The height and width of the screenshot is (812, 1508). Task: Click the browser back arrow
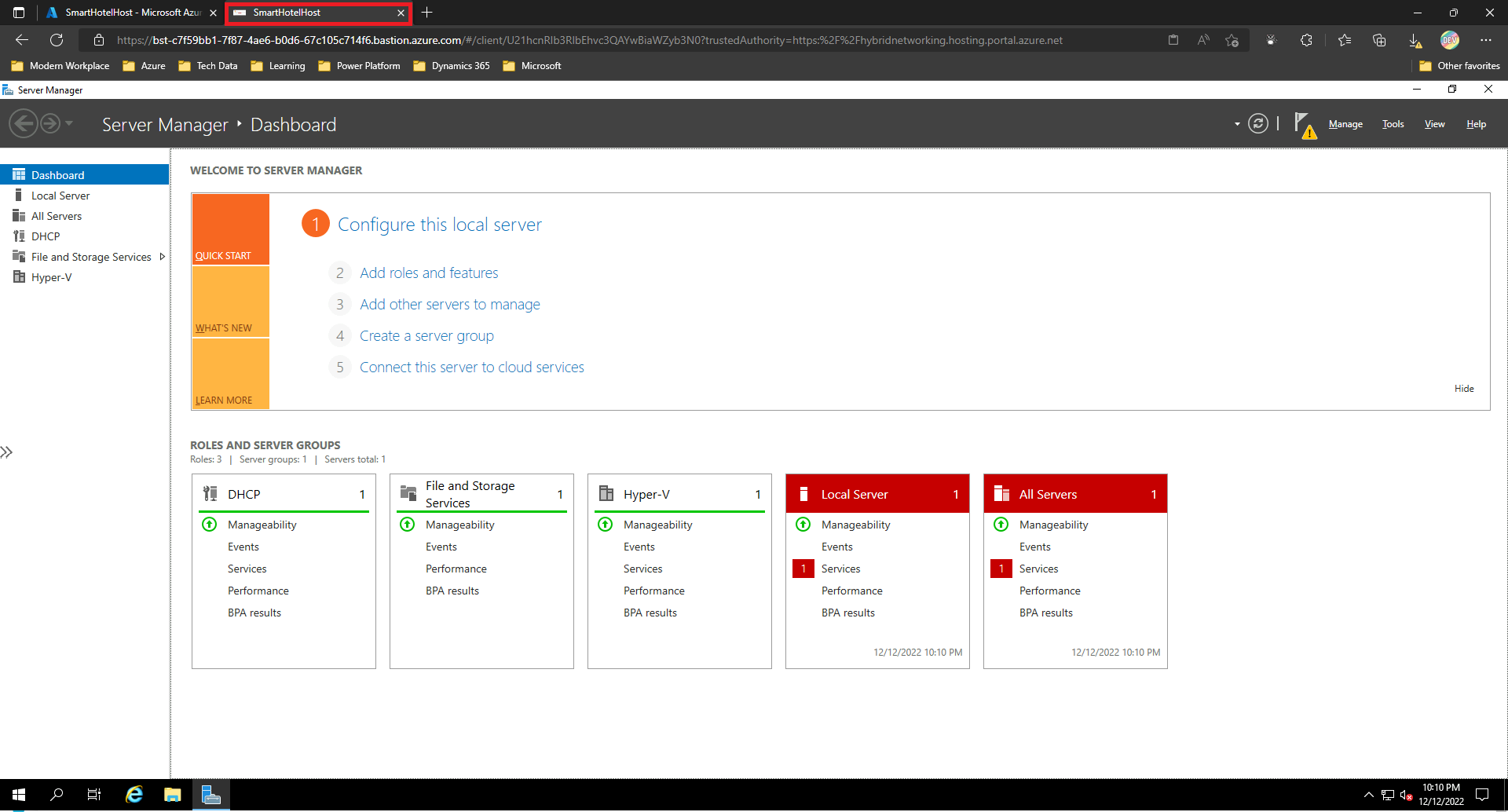pyautogui.click(x=22, y=40)
